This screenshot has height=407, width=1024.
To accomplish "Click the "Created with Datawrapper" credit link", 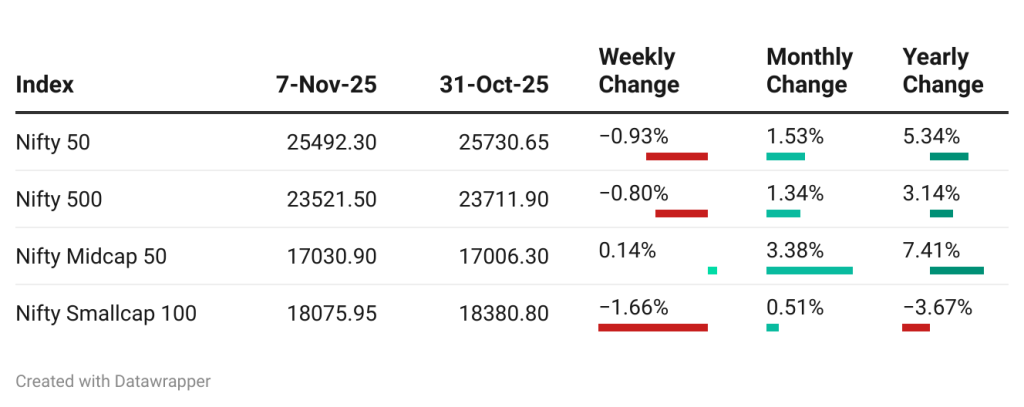I will (113, 381).
